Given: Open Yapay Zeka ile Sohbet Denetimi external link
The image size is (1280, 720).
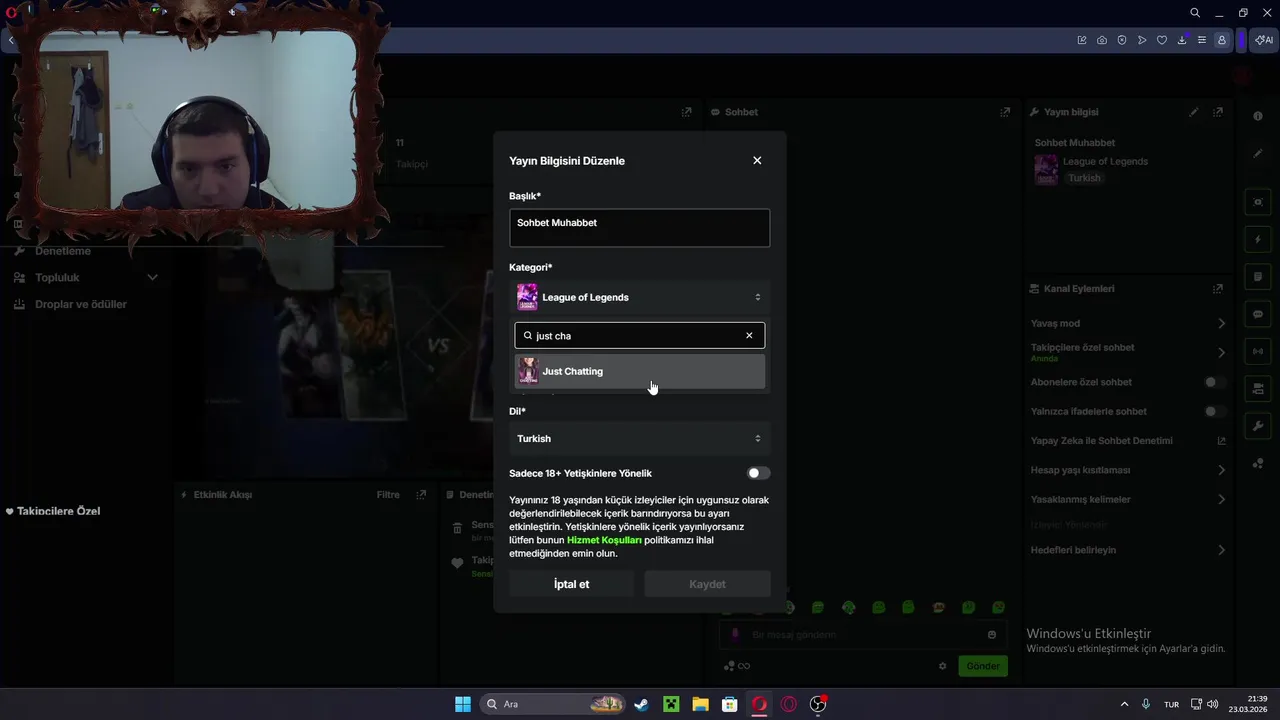Looking at the screenshot, I should point(1221,441).
